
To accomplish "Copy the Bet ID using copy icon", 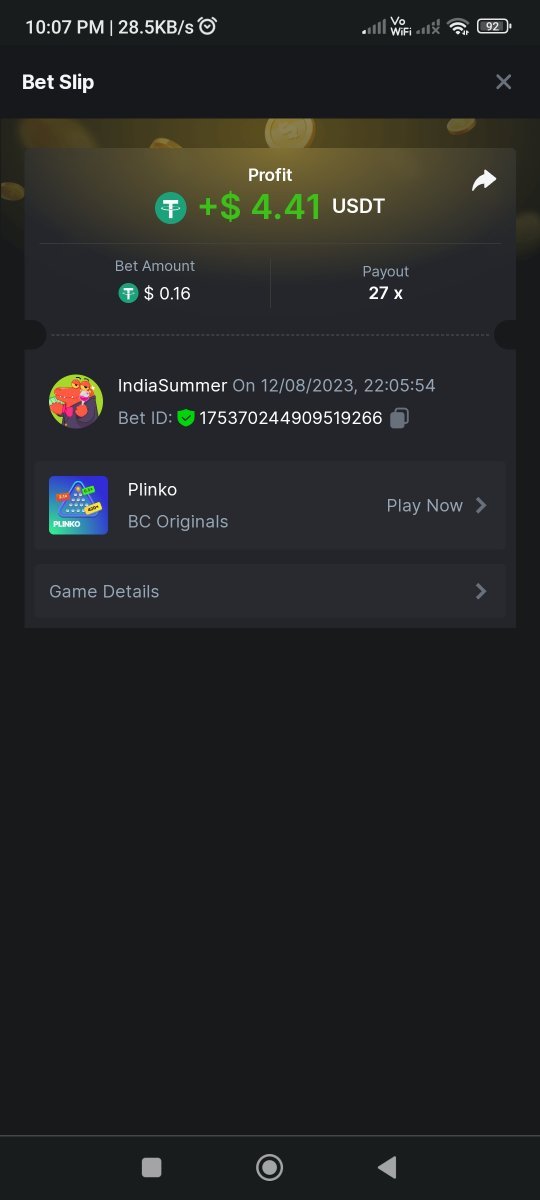I will click(x=399, y=418).
